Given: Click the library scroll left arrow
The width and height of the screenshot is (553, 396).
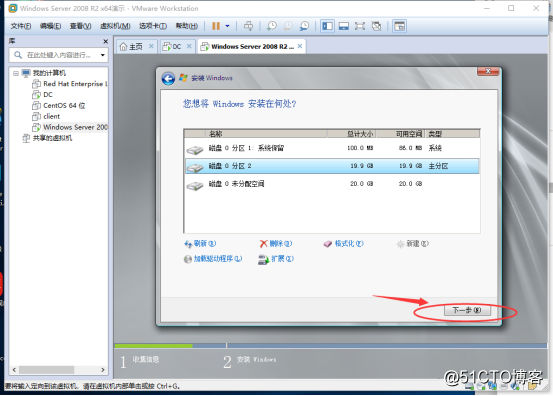Looking at the screenshot, I should tap(14, 370).
